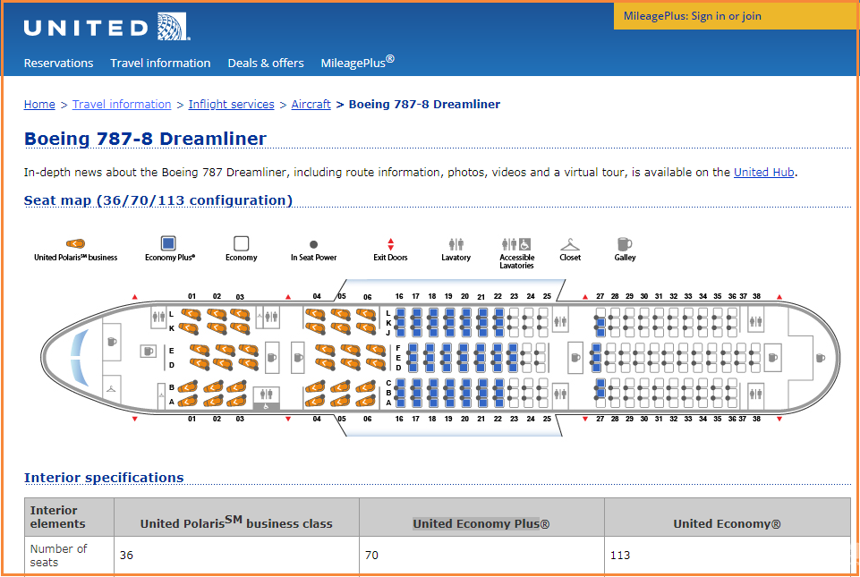This screenshot has height=577, width=860.
Task: Click the United Polaris business seat legend icon
Action: pyautogui.click(x=76, y=244)
